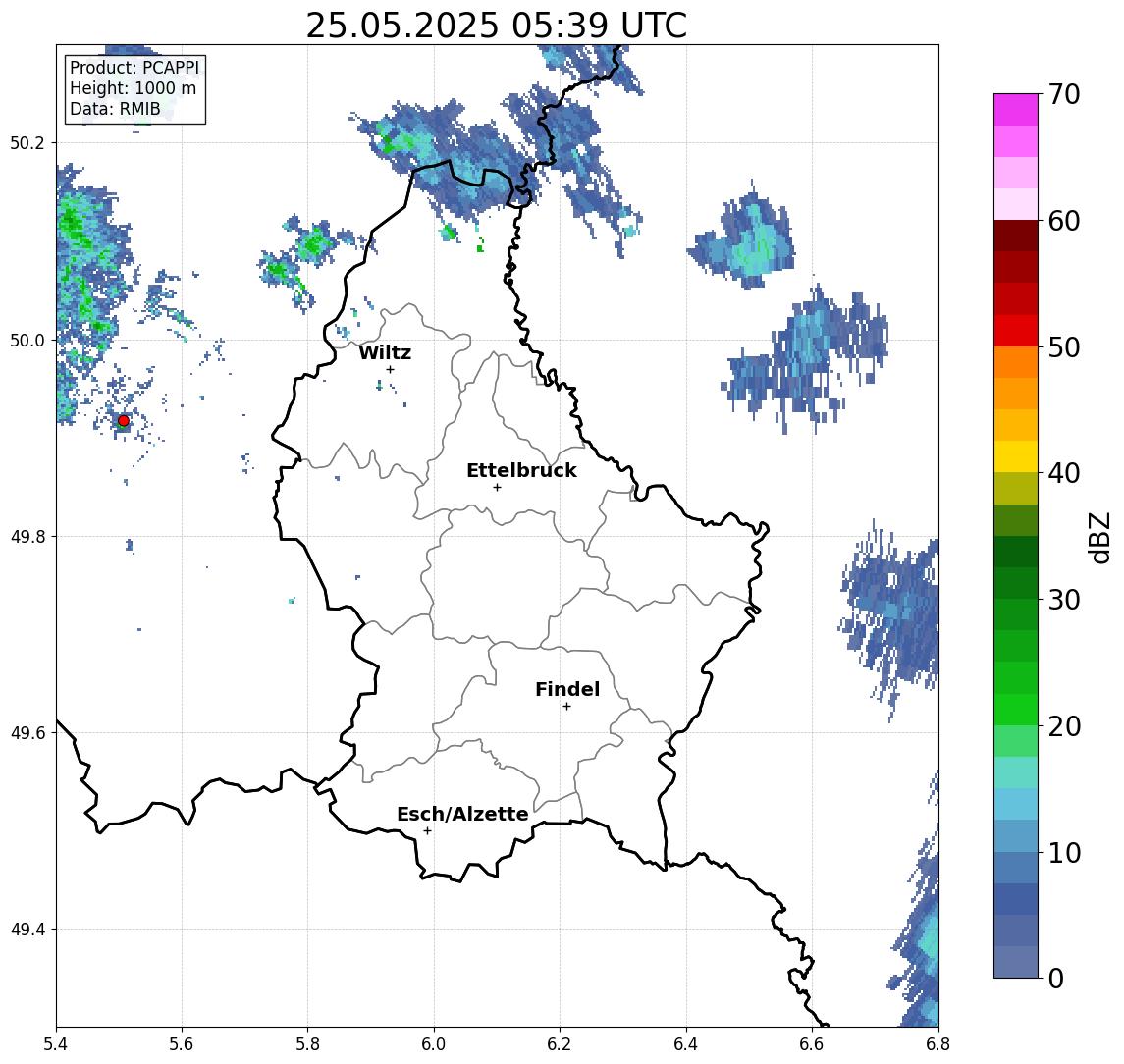Click the Findel city label
1124x1064 pixels.
coord(567,689)
